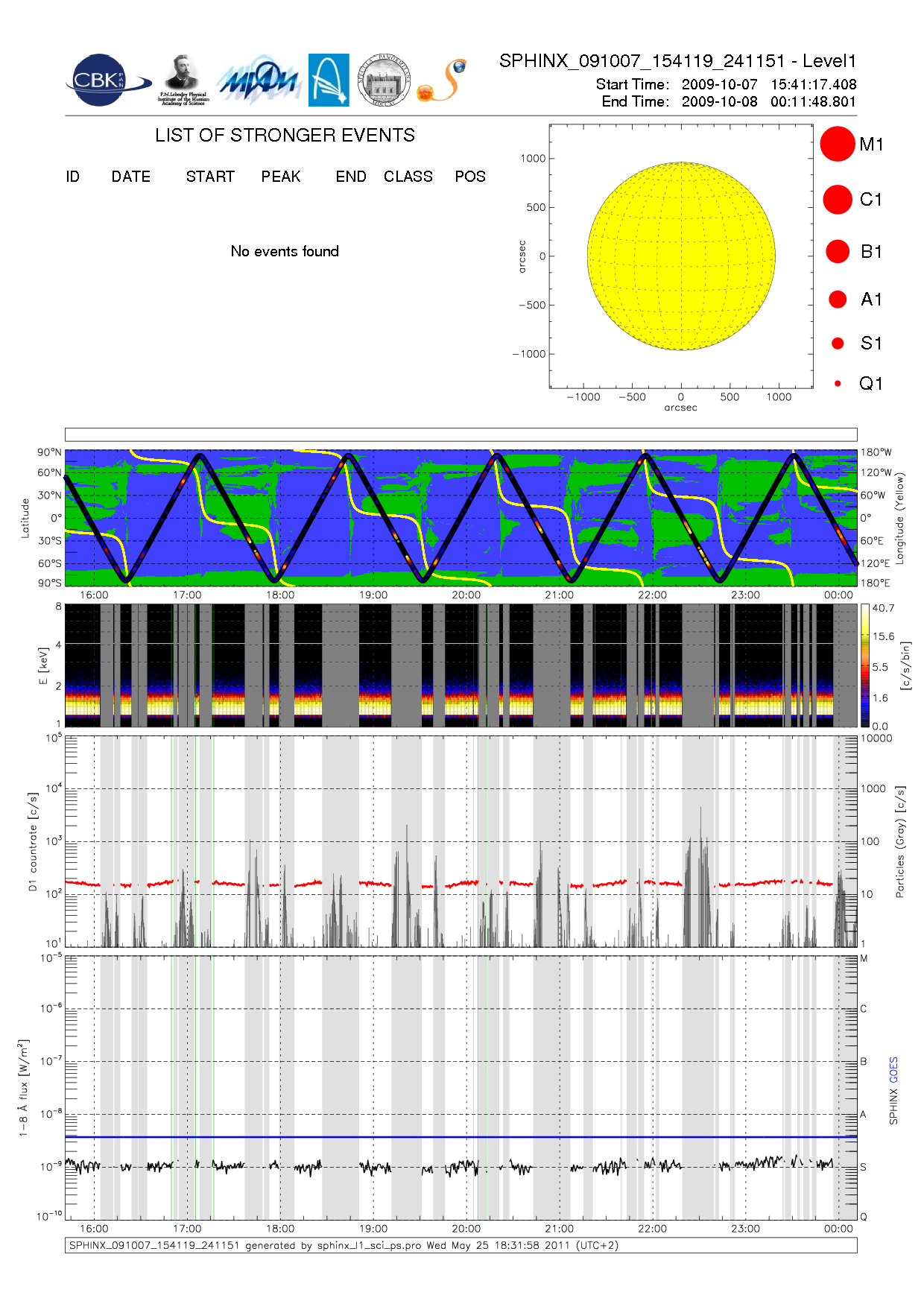Image resolution: width=924 pixels, height=1307 pixels.
Task: Pick the small Q1 red dot marker
Action: [838, 384]
